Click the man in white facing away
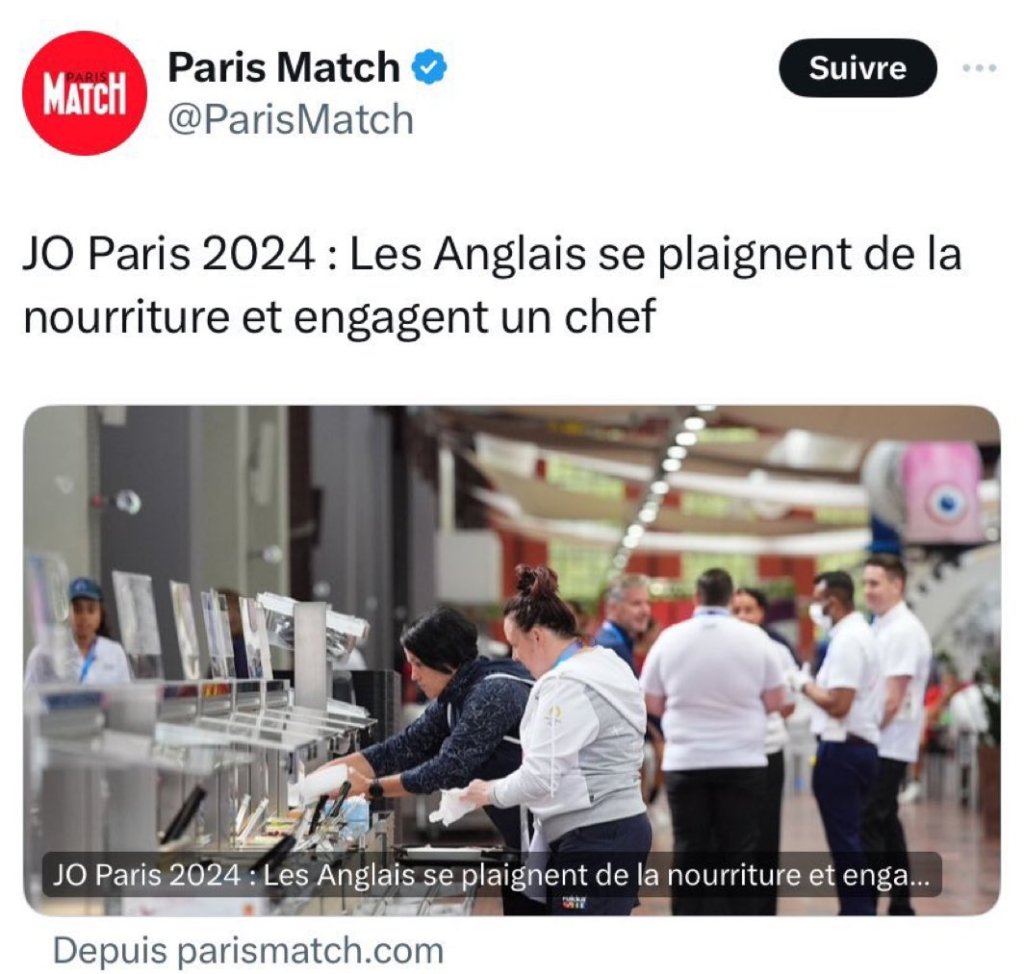Screen dimensions: 1024x974 click(x=715, y=738)
